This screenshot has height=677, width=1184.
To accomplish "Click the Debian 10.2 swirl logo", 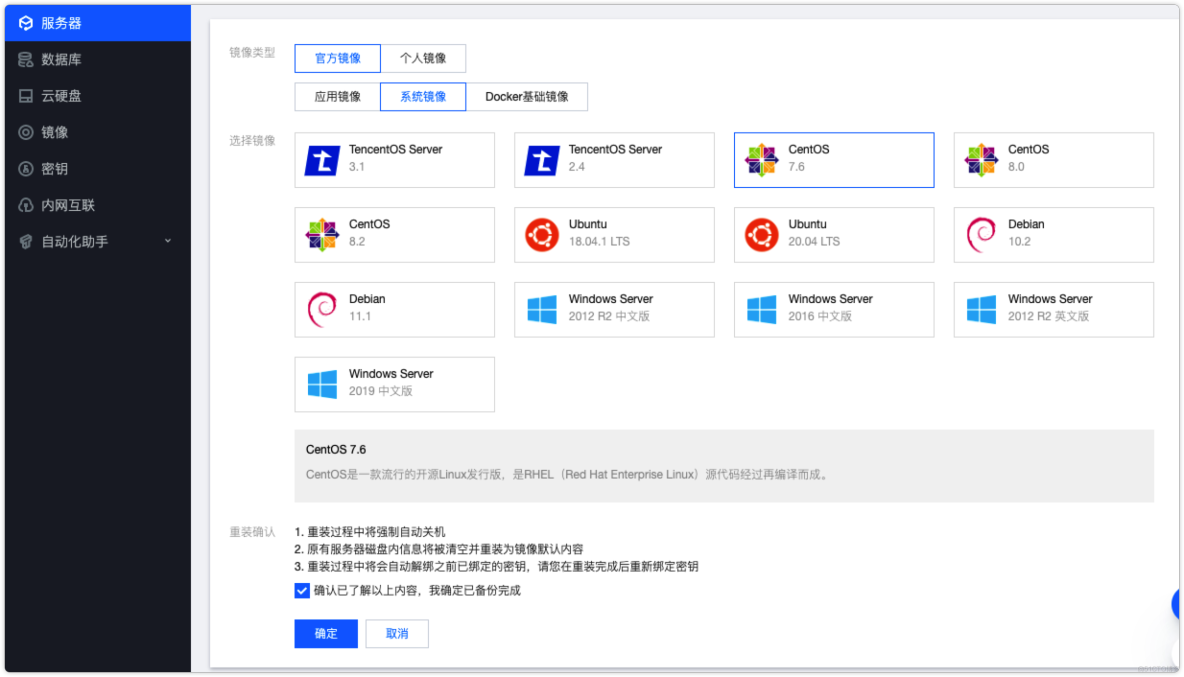I will pos(981,235).
